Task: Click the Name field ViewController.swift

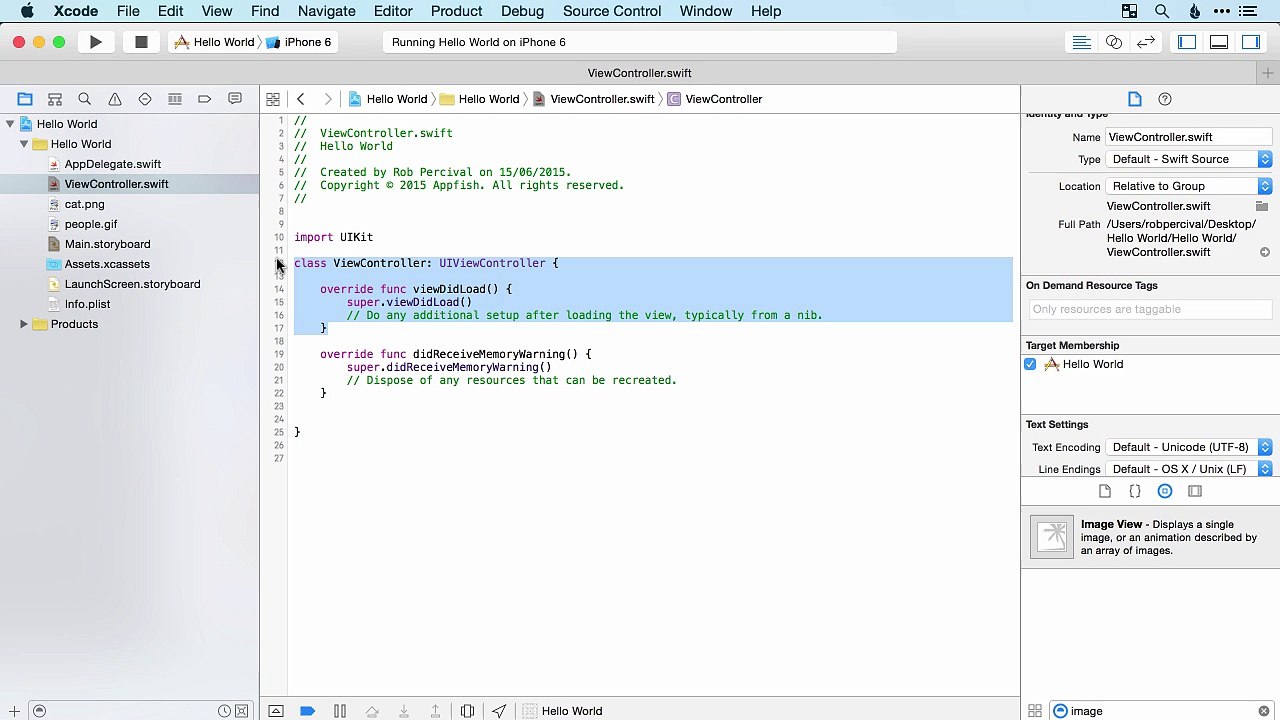Action: (1189, 137)
